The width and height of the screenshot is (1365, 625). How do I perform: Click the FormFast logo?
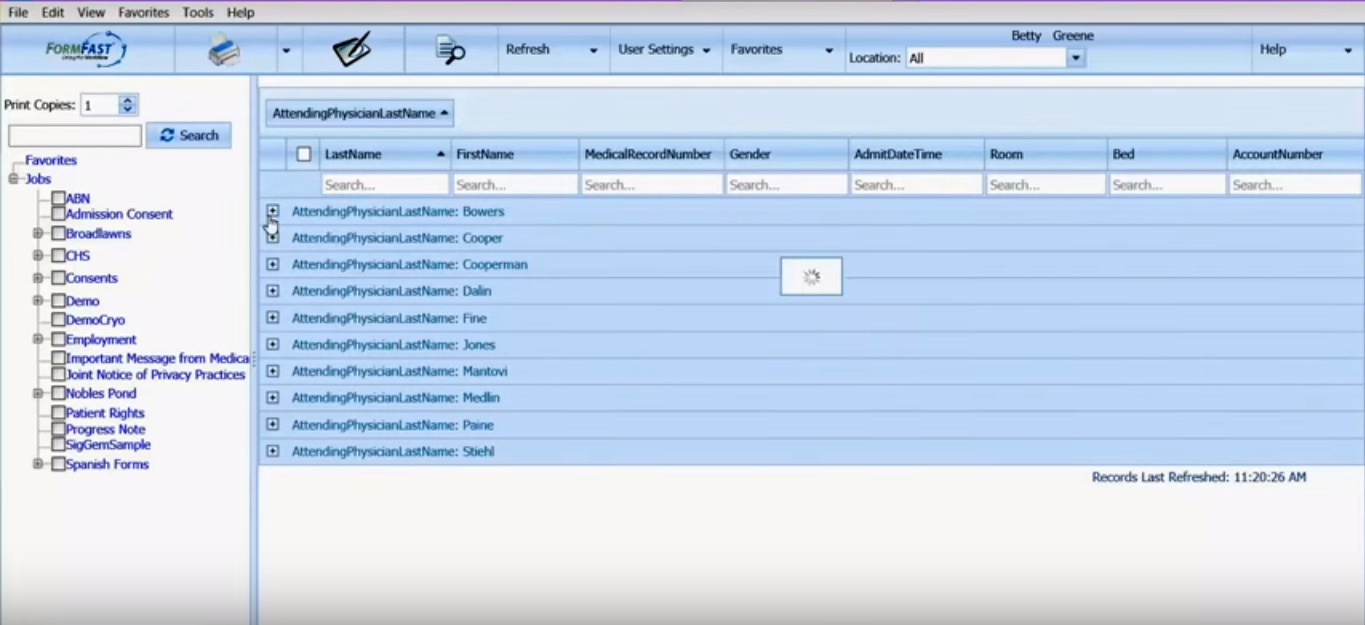coord(86,50)
